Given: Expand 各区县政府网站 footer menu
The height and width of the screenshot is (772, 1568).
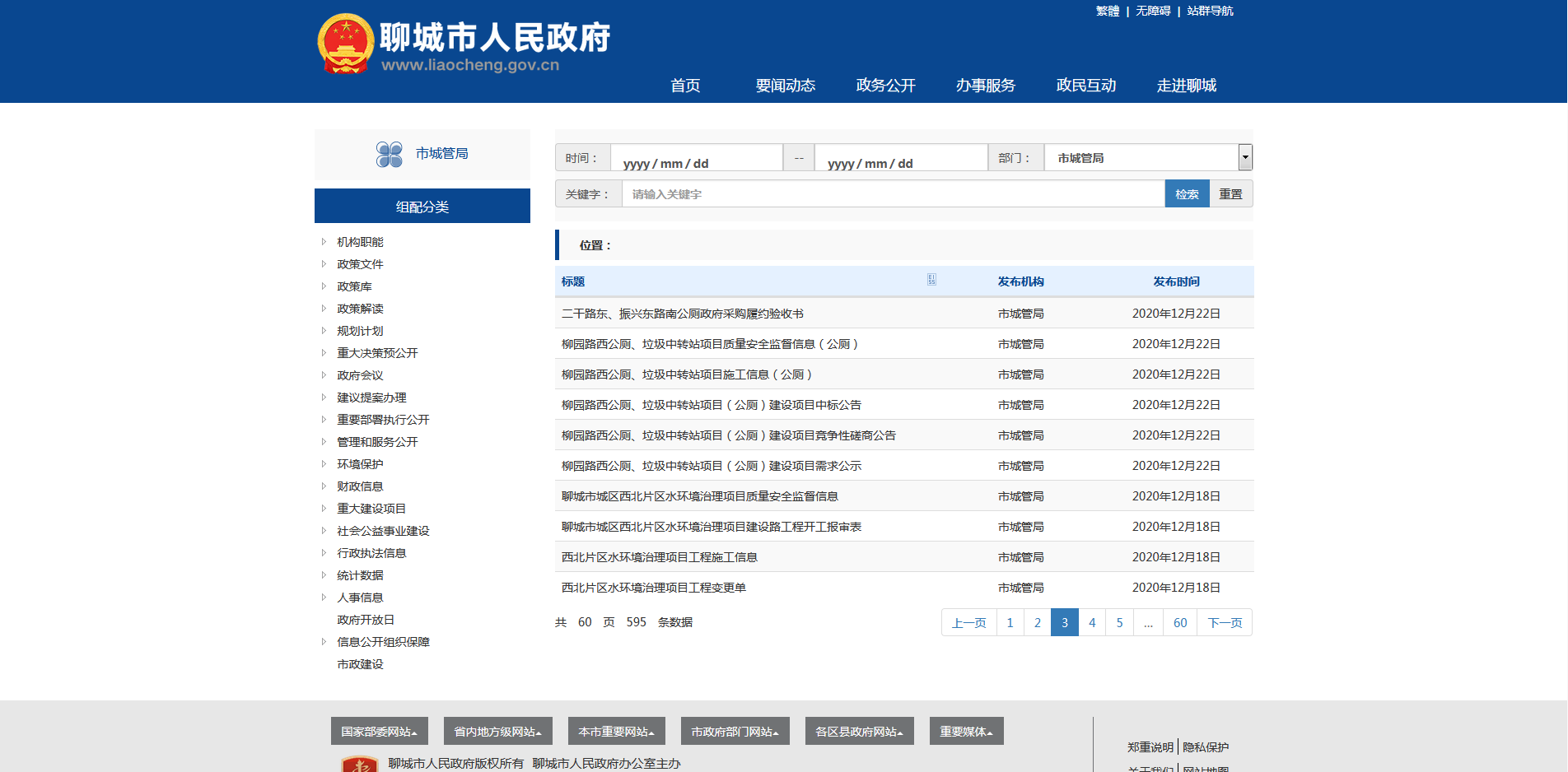Looking at the screenshot, I should point(860,731).
